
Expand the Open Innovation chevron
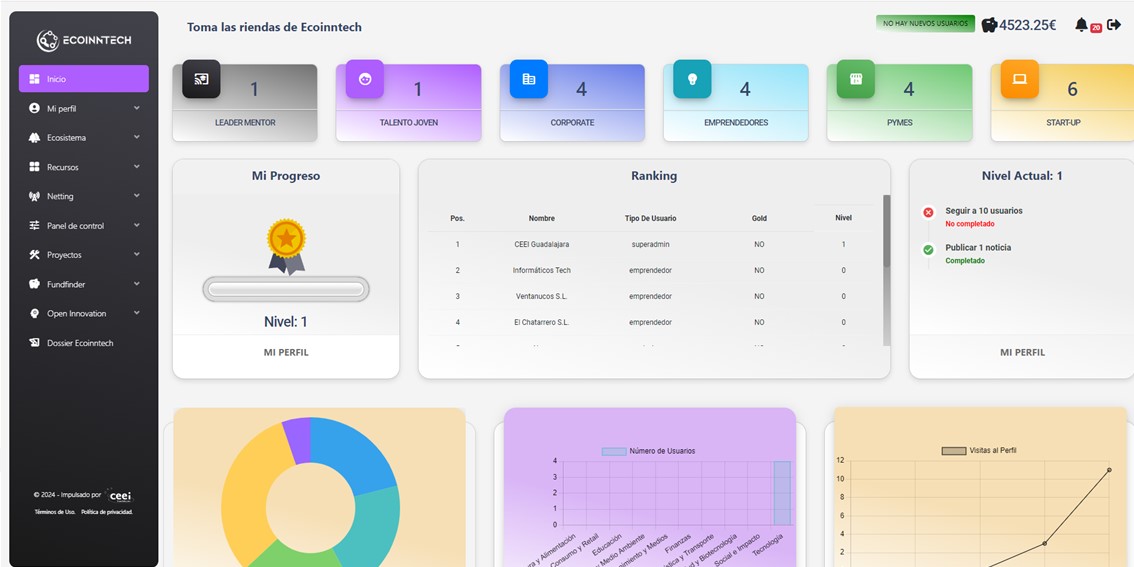tap(137, 312)
